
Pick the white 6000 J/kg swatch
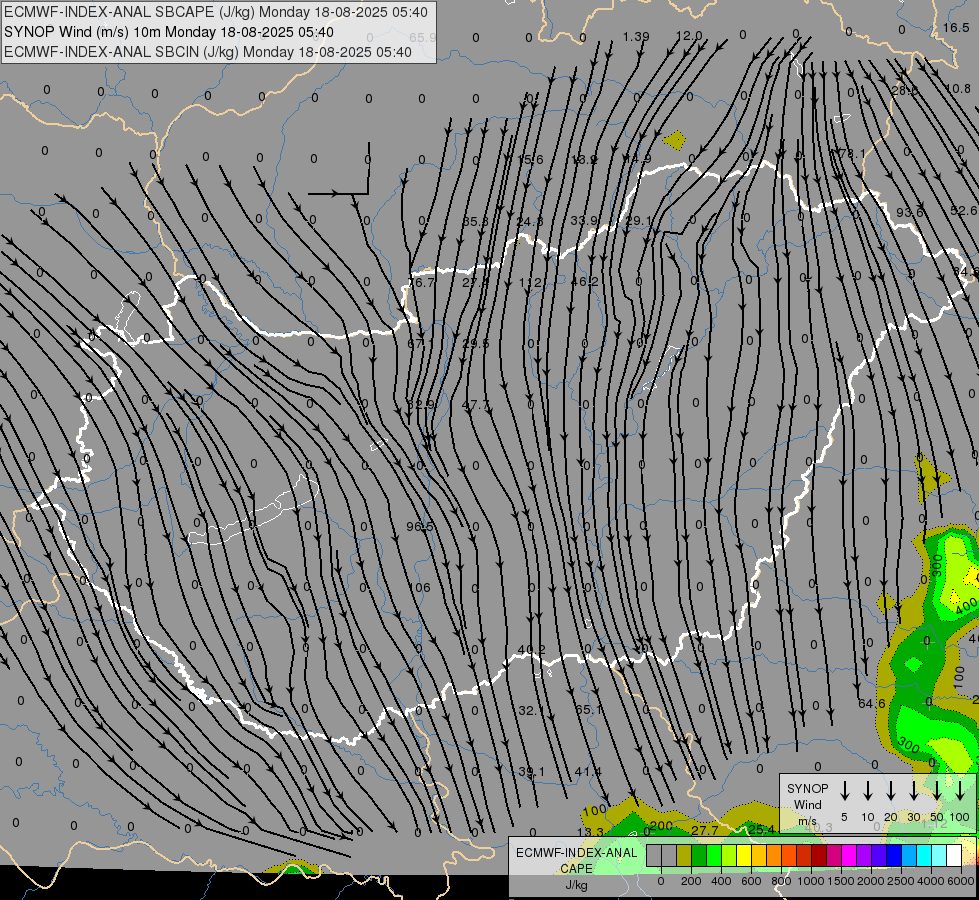[953, 856]
